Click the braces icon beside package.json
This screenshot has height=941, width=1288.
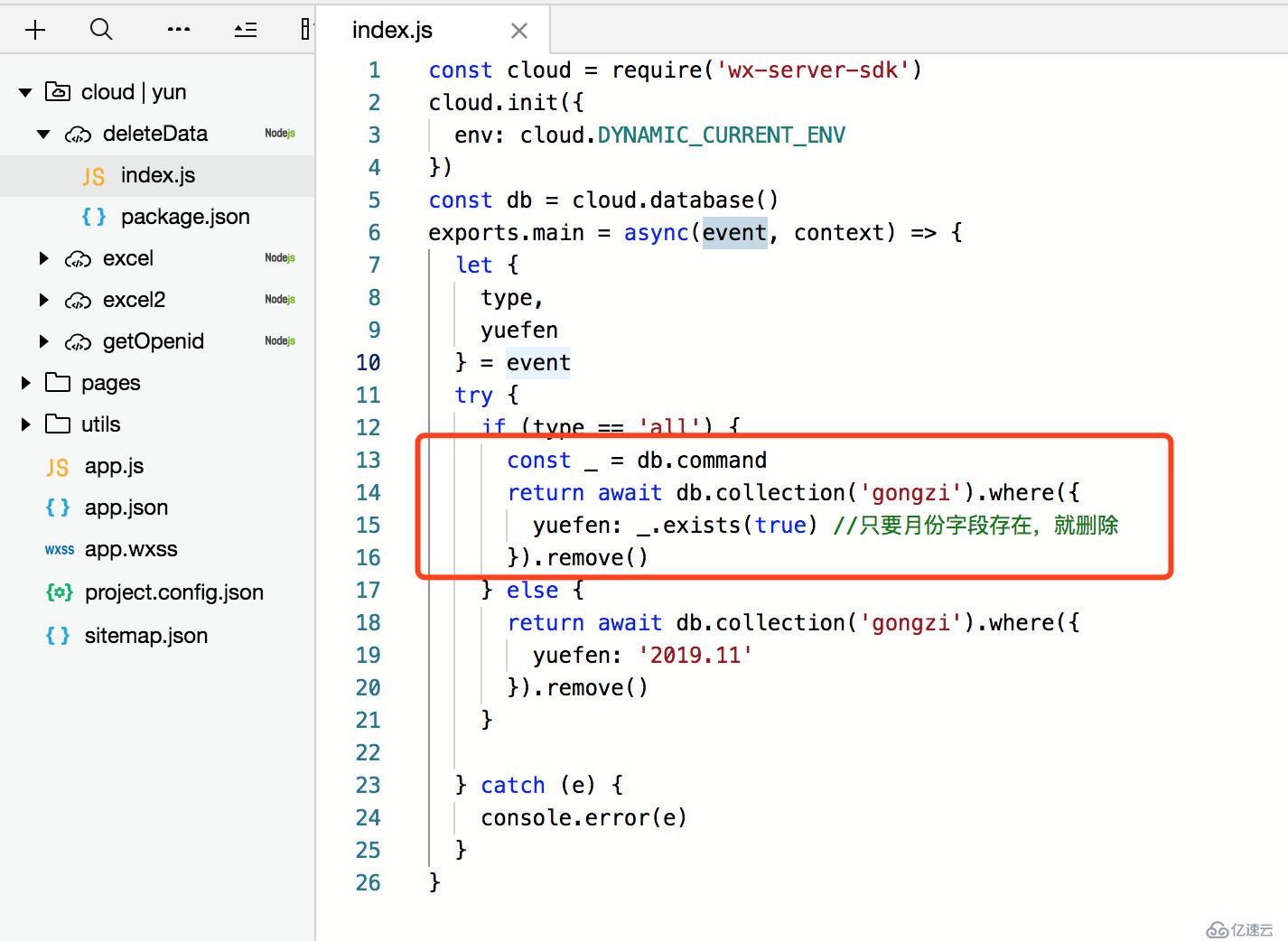point(94,217)
